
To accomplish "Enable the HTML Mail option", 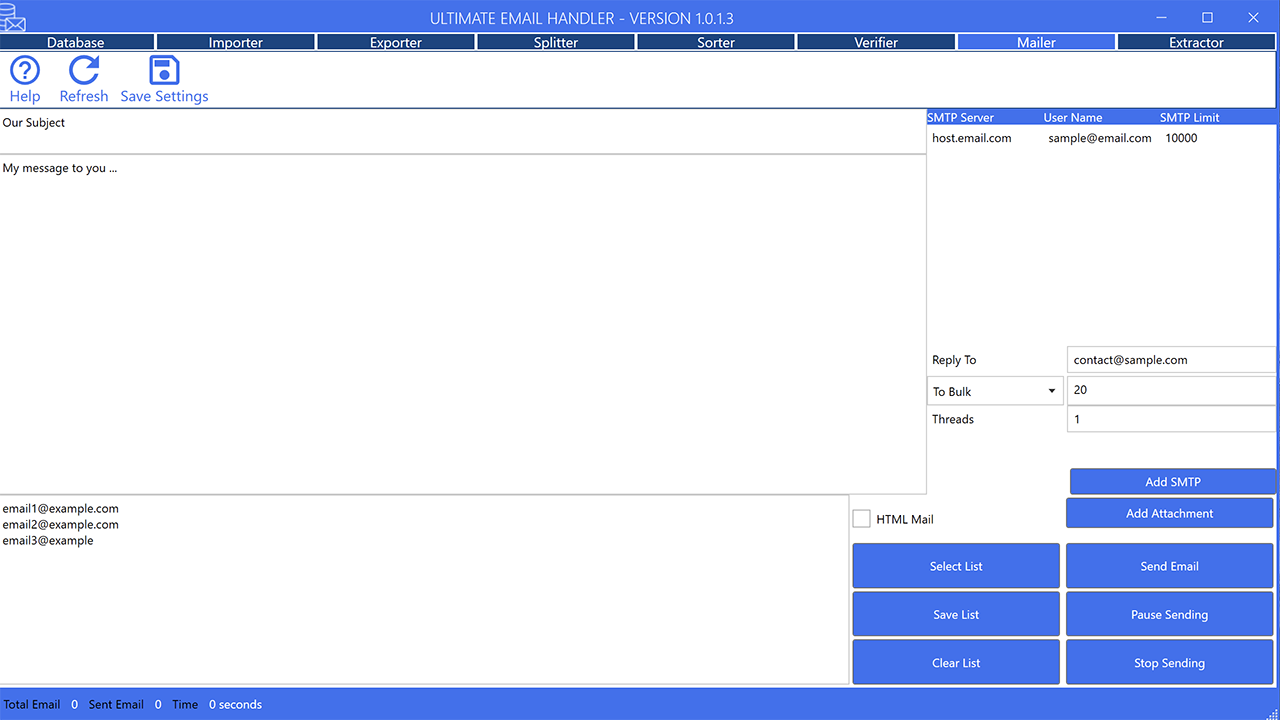I will (861, 518).
